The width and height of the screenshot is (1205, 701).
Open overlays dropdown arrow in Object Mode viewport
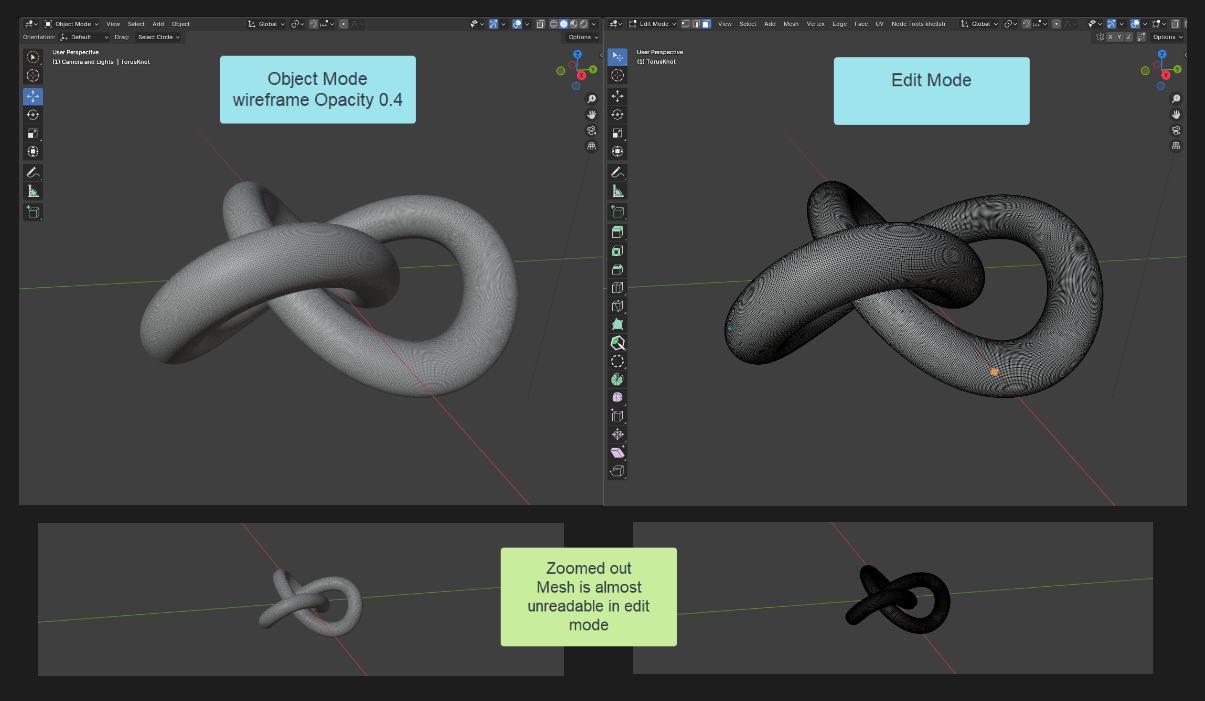[x=529, y=23]
